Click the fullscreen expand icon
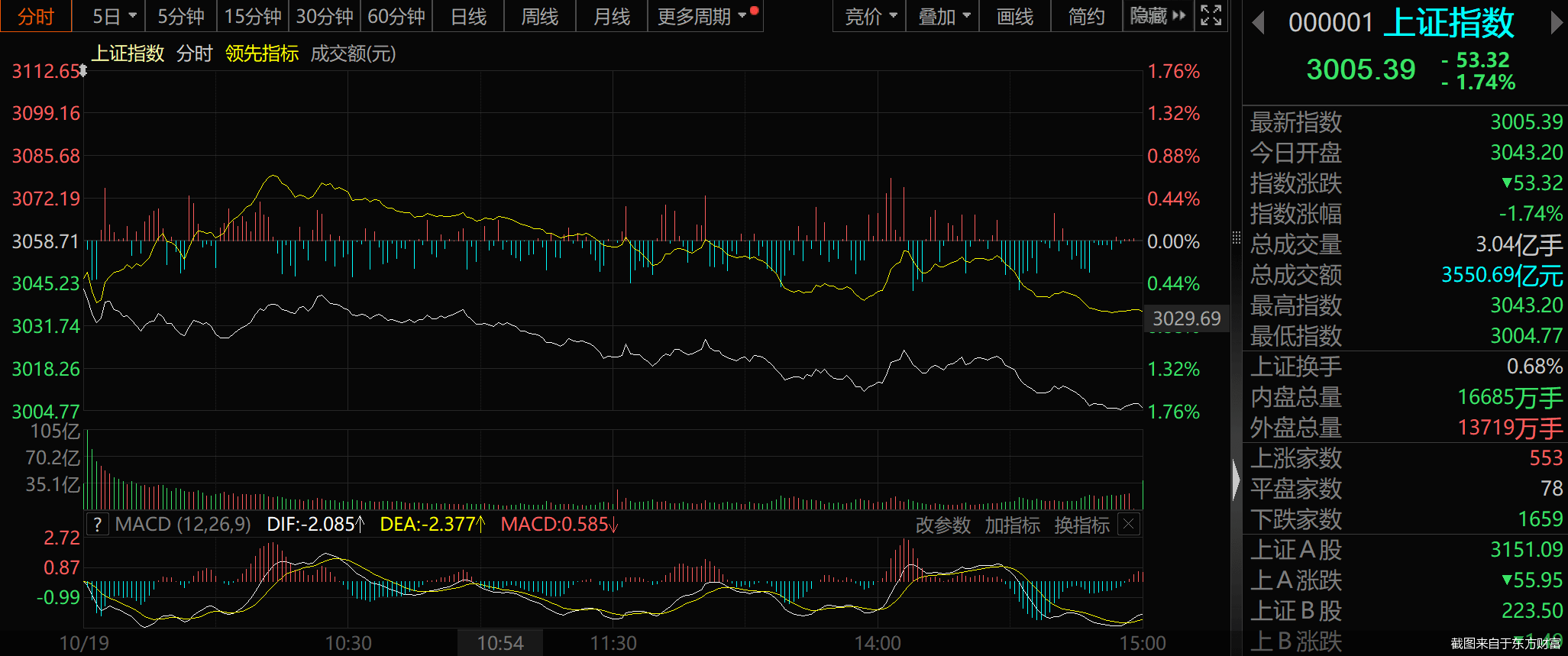The height and width of the screenshot is (656, 1568). [x=1211, y=15]
